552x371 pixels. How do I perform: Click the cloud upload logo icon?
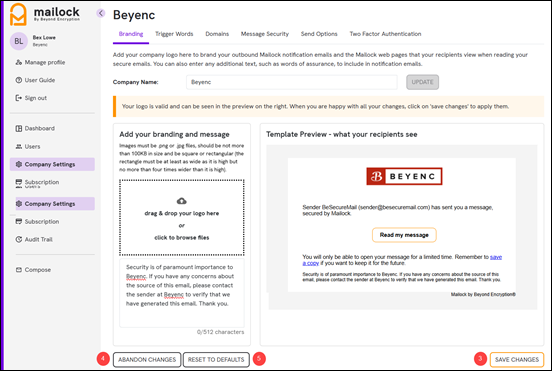click(x=182, y=201)
